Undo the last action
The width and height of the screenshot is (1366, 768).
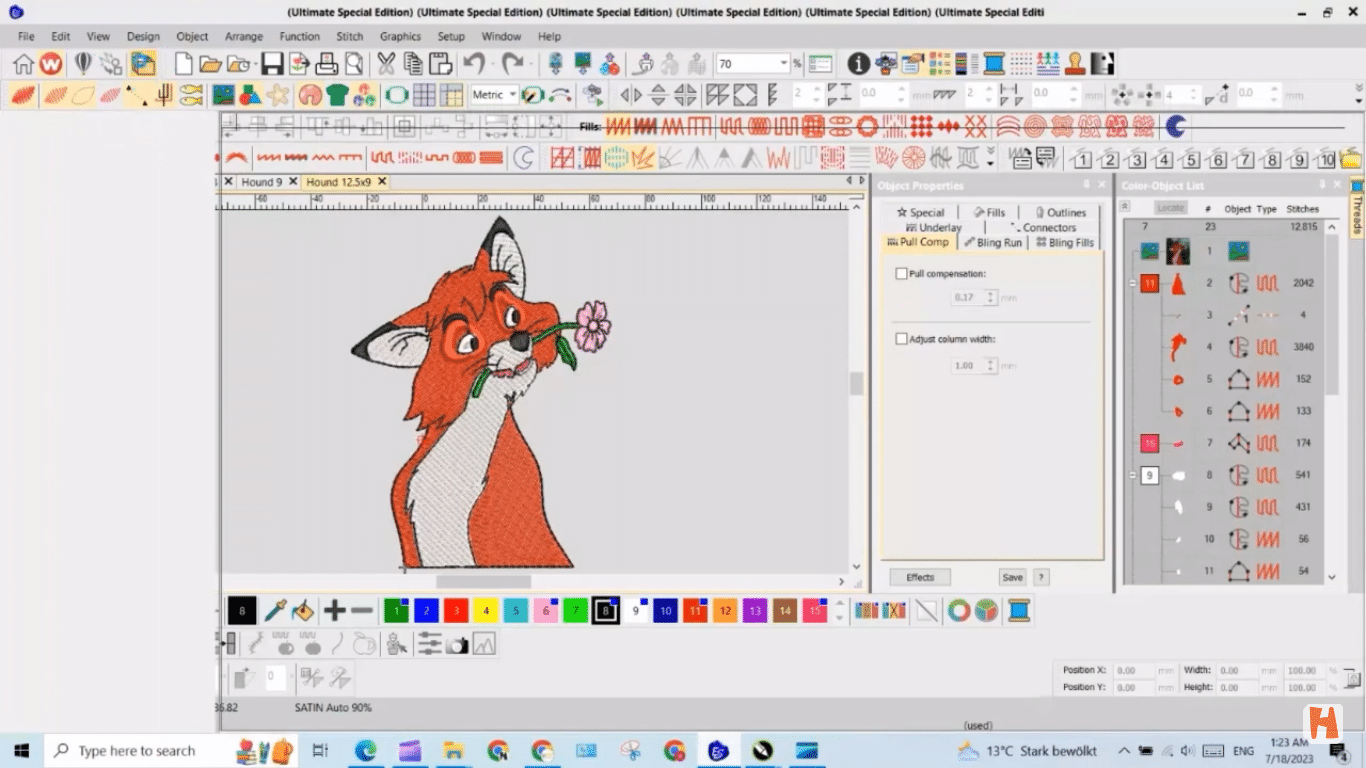(x=474, y=64)
